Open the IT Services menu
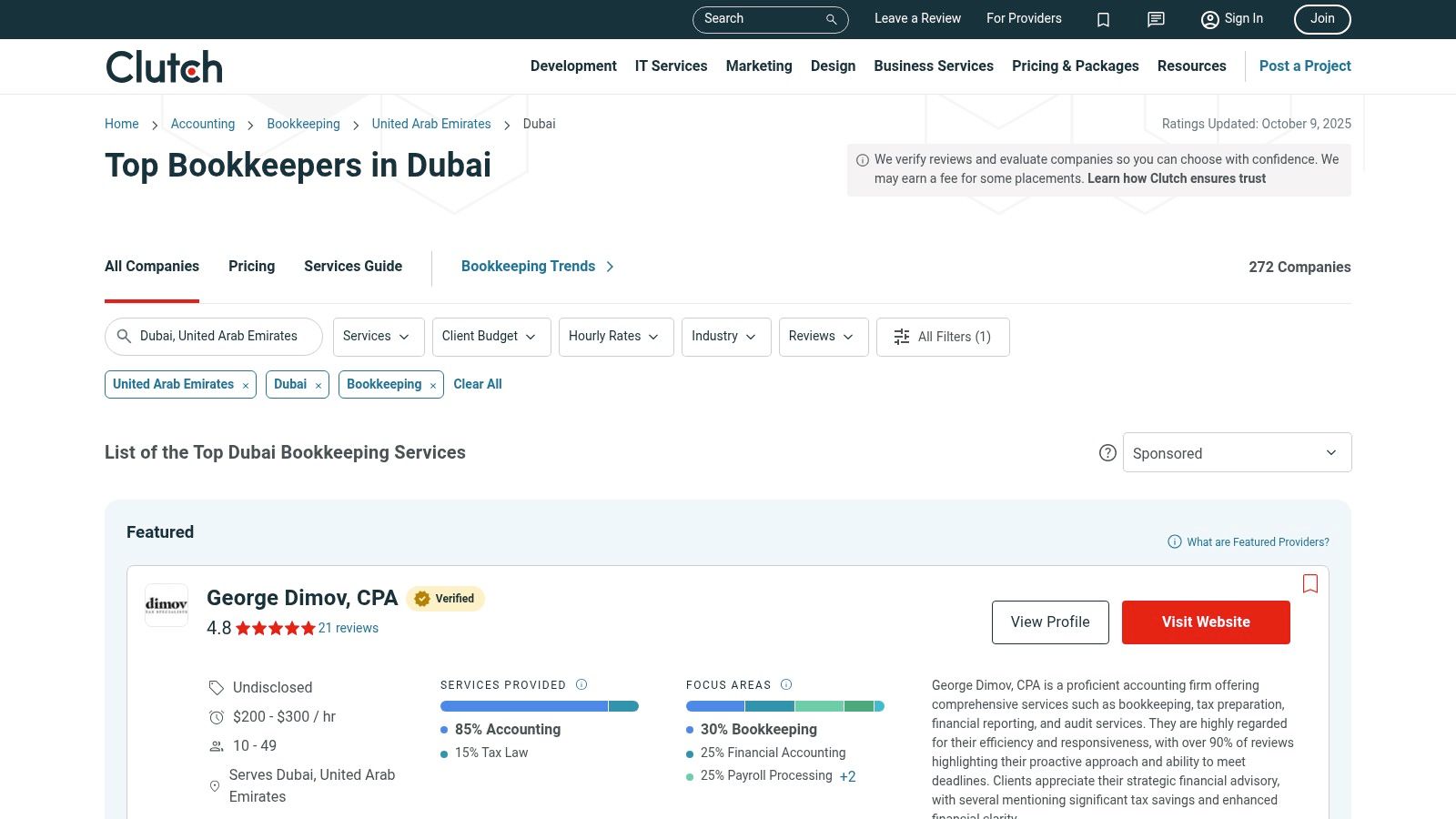 point(671,66)
